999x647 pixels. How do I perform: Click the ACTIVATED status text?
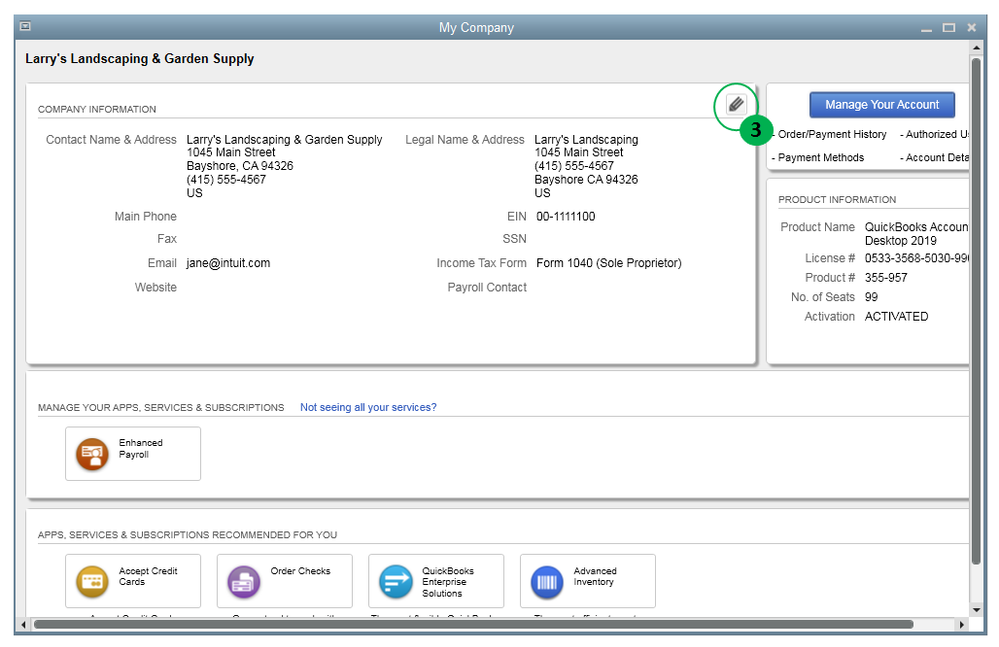896,316
